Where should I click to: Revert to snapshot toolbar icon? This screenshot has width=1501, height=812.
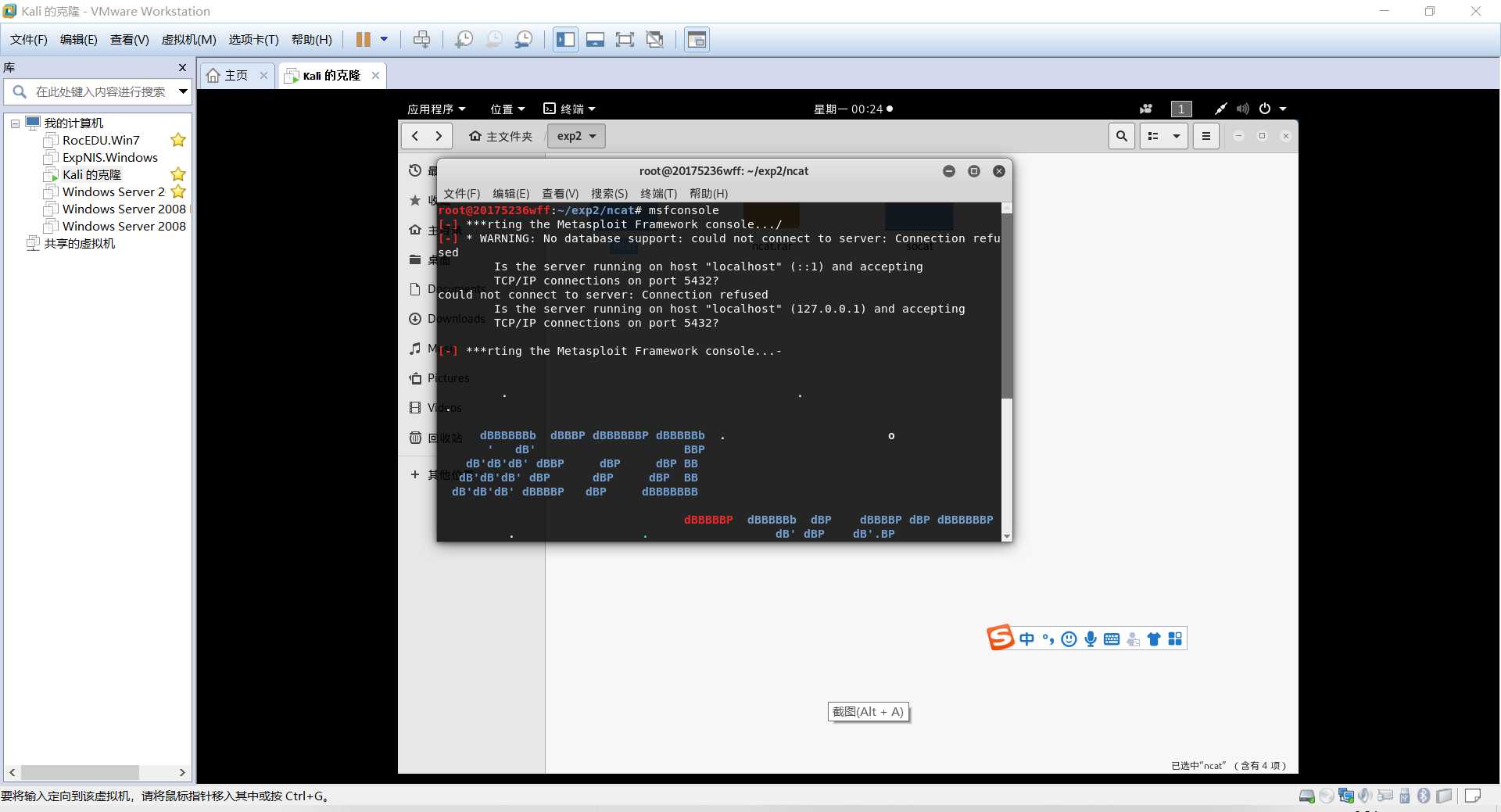[494, 39]
